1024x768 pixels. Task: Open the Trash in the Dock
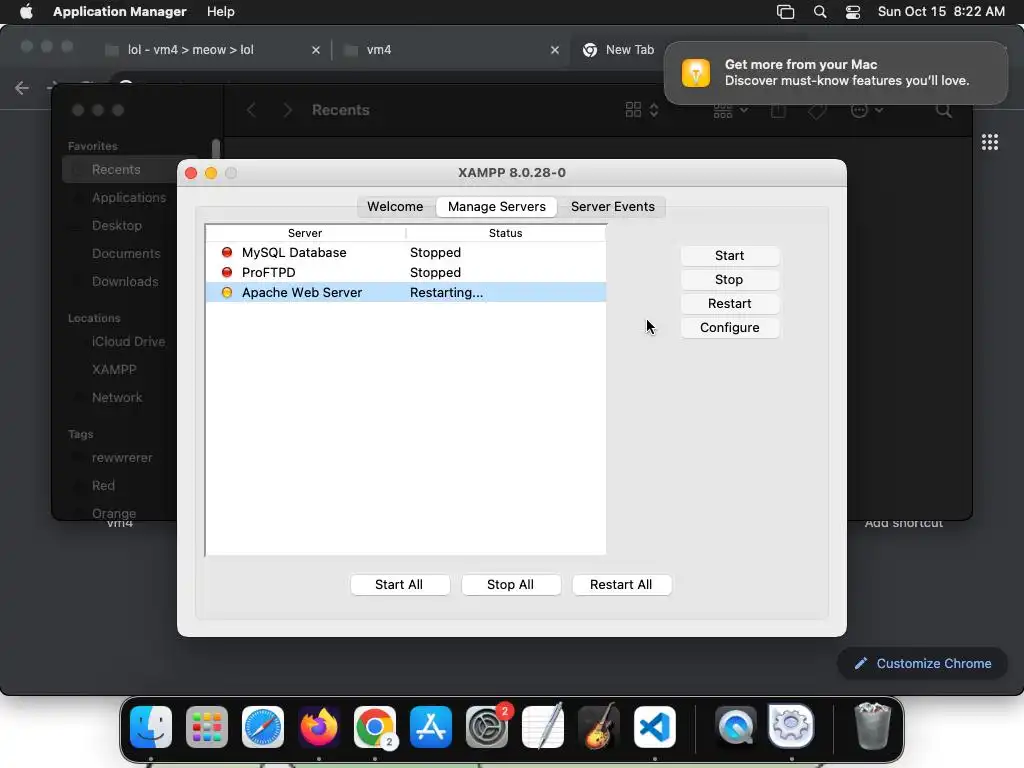coord(872,726)
